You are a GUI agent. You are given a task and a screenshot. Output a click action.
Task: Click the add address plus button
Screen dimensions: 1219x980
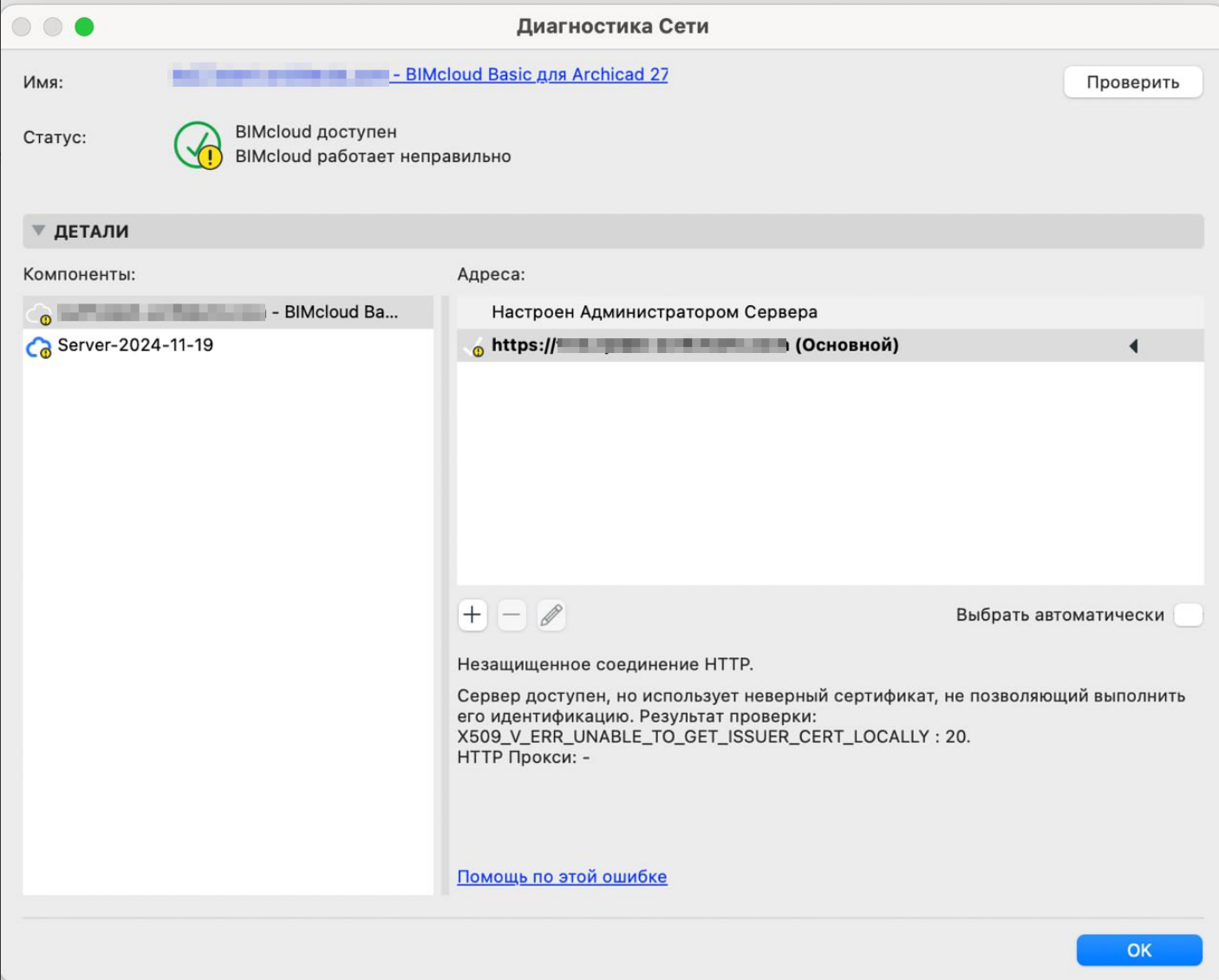[473, 615]
